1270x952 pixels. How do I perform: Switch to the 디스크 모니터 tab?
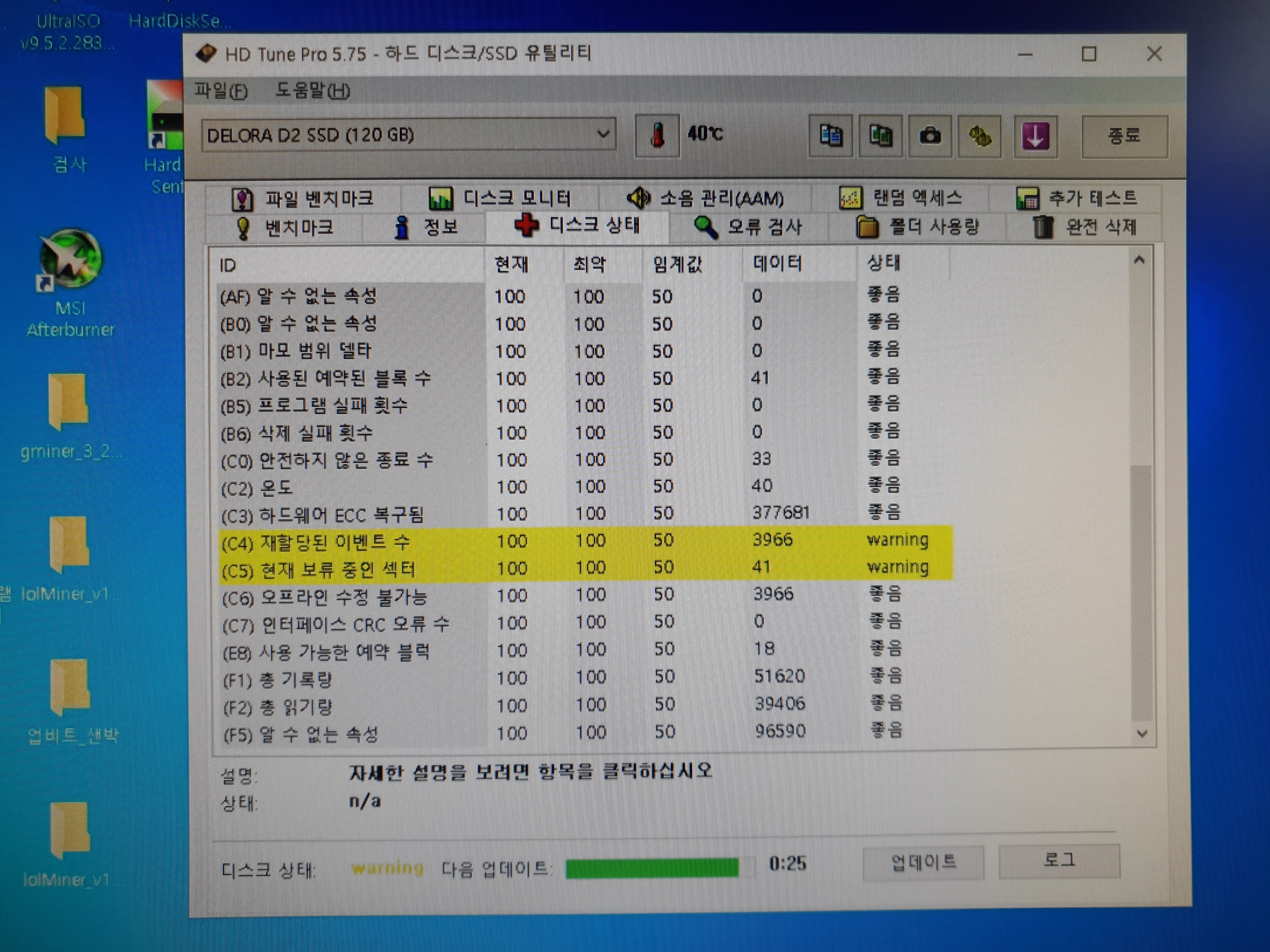click(x=500, y=199)
